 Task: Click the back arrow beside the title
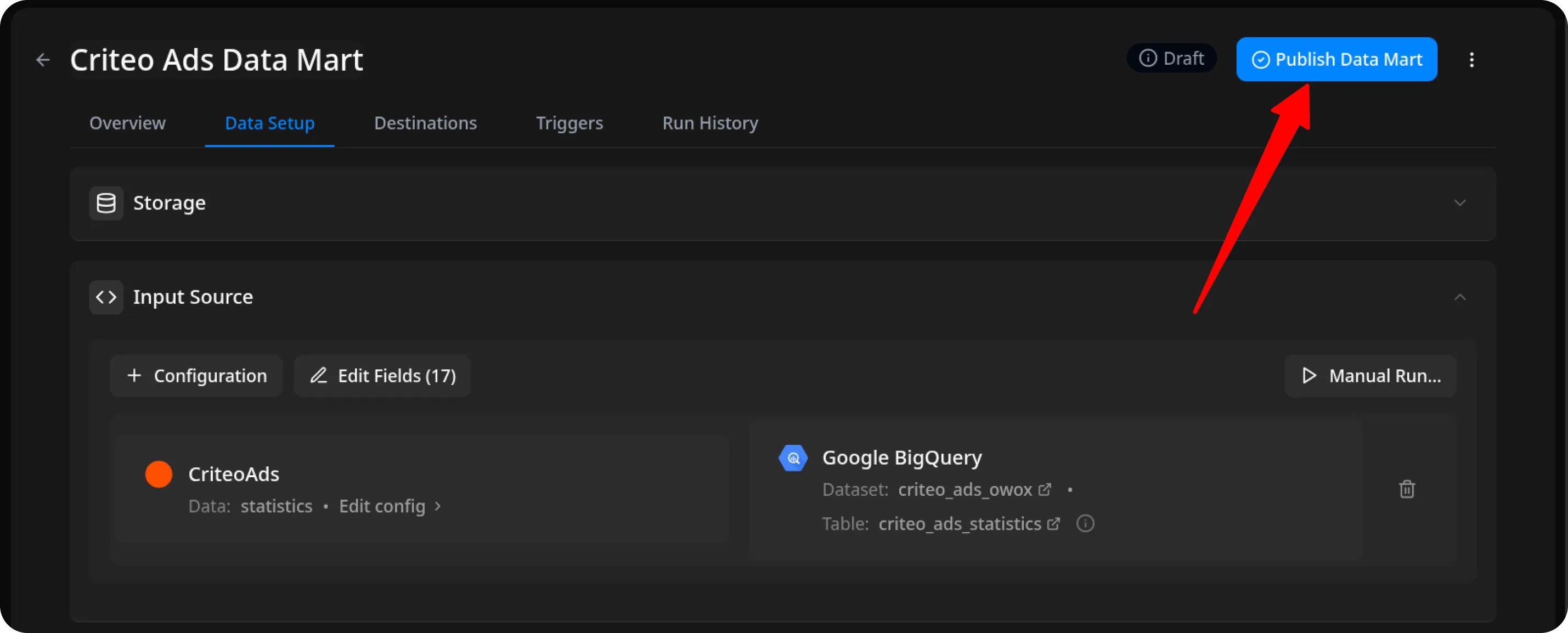(43, 60)
